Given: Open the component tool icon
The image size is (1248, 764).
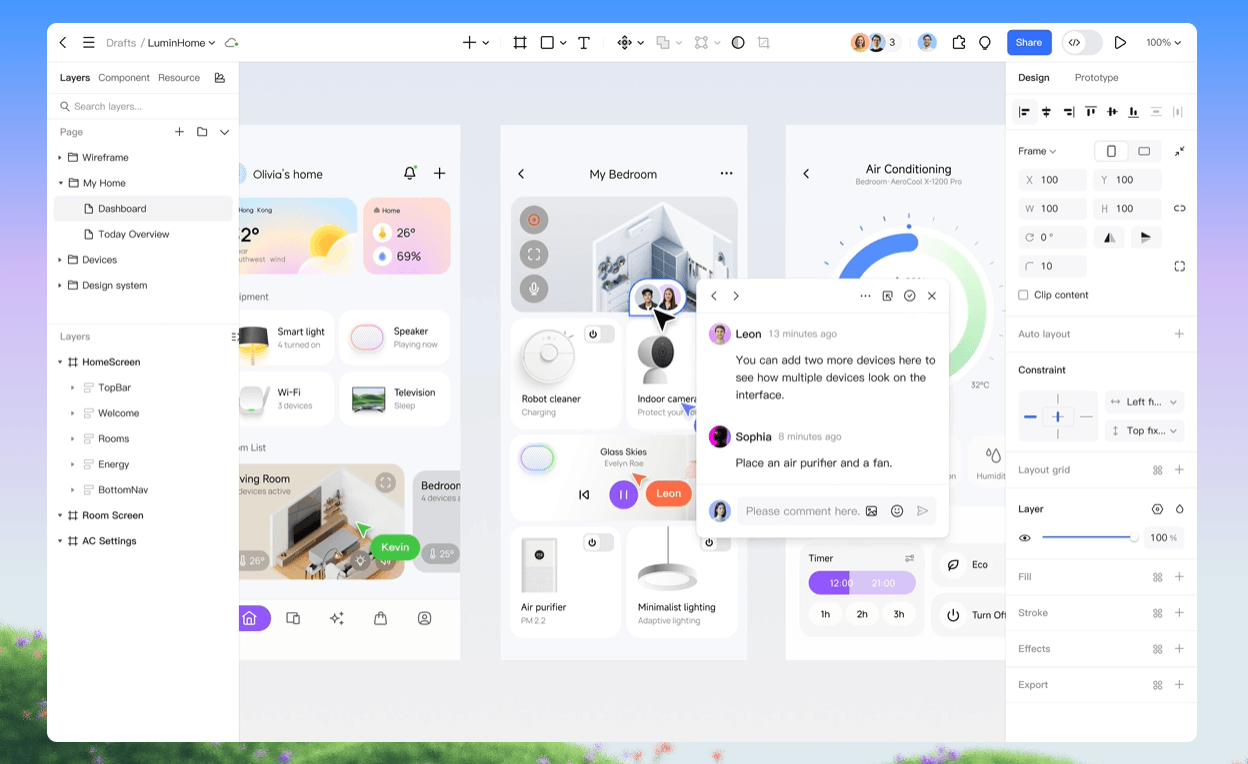Looking at the screenshot, I should [x=624, y=43].
